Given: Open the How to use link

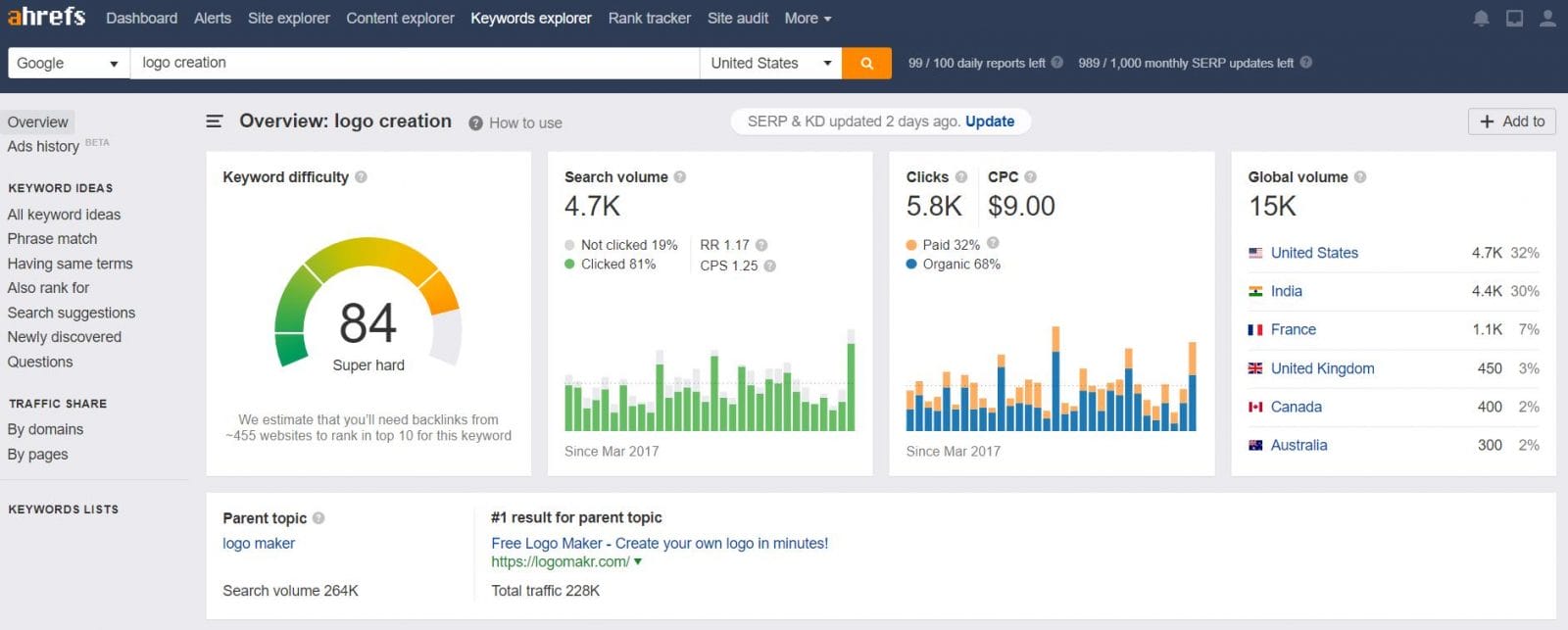Looking at the screenshot, I should 525,123.
